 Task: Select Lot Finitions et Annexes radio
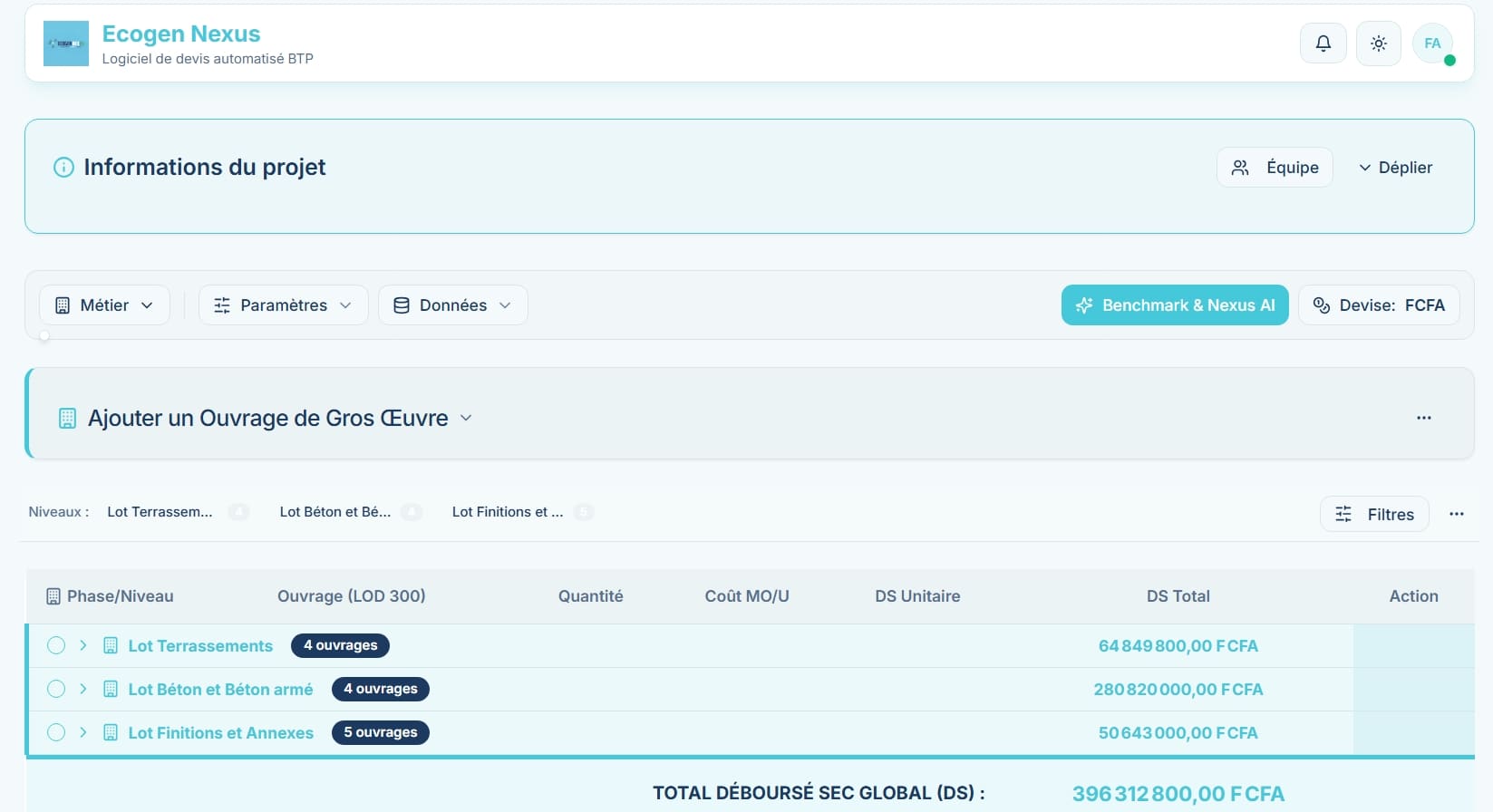tap(56, 732)
